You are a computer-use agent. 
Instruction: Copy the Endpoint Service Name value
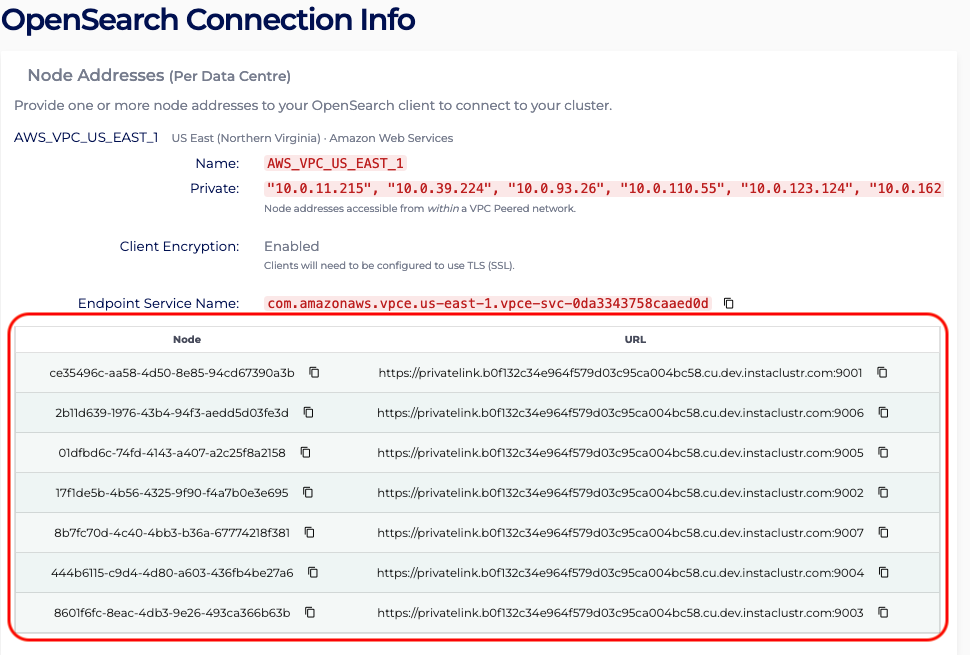coord(729,303)
